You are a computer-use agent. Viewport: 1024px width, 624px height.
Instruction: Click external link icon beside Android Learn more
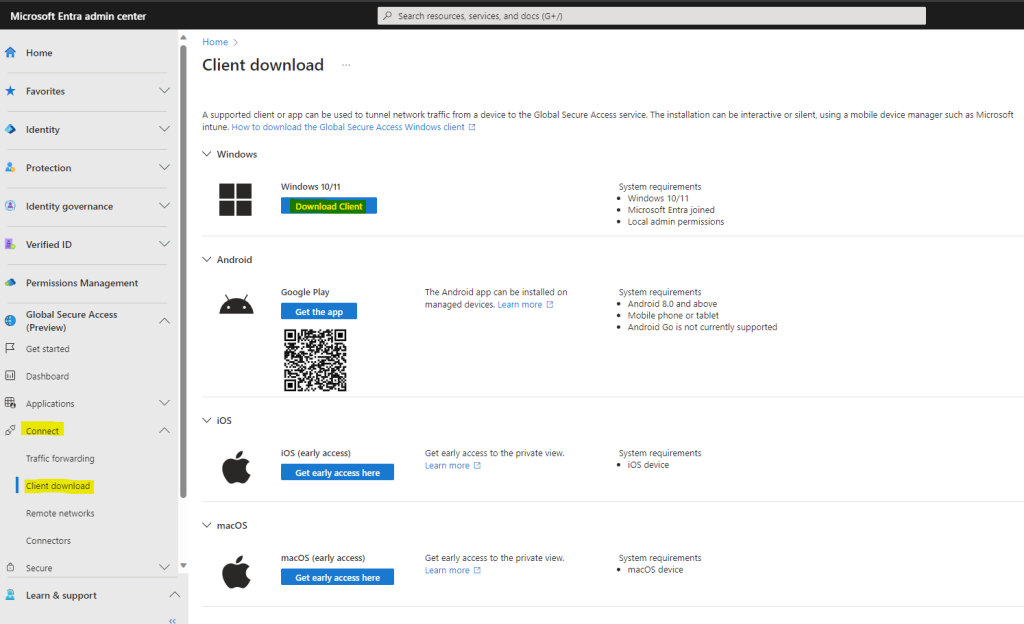(550, 305)
